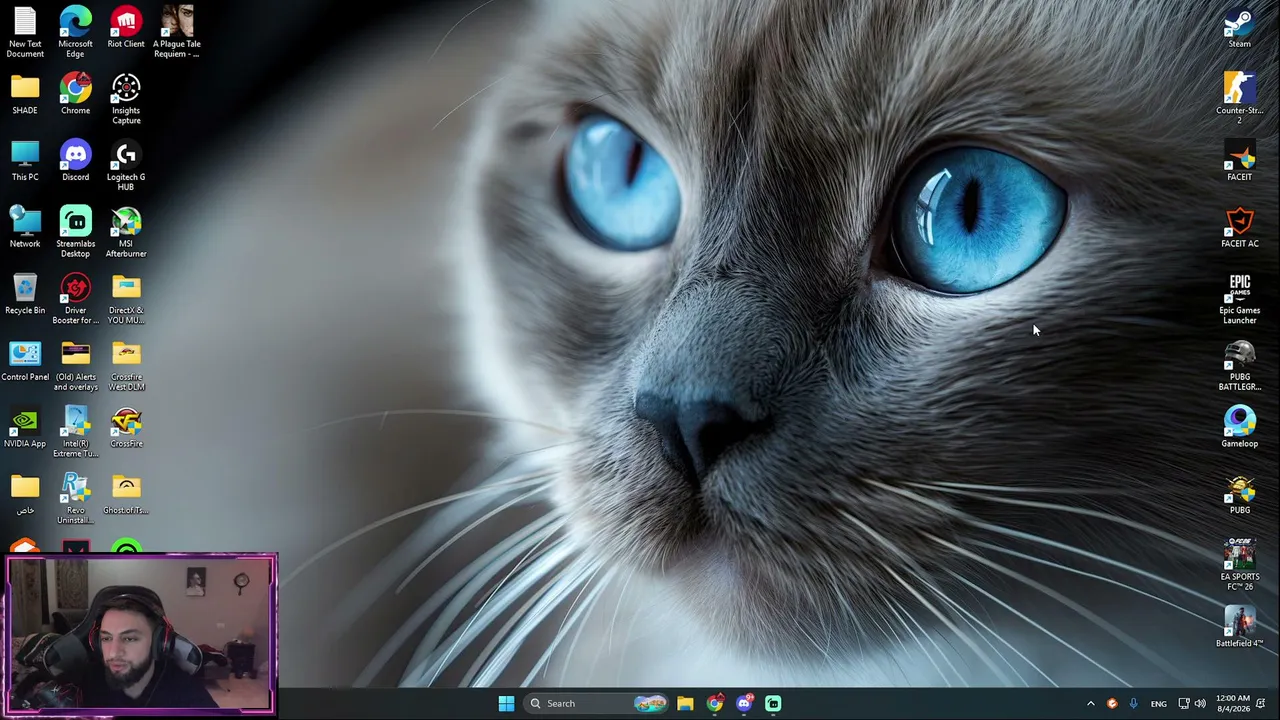Open File Explorer from taskbar
Viewport: 1280px width, 720px height.
(x=685, y=703)
